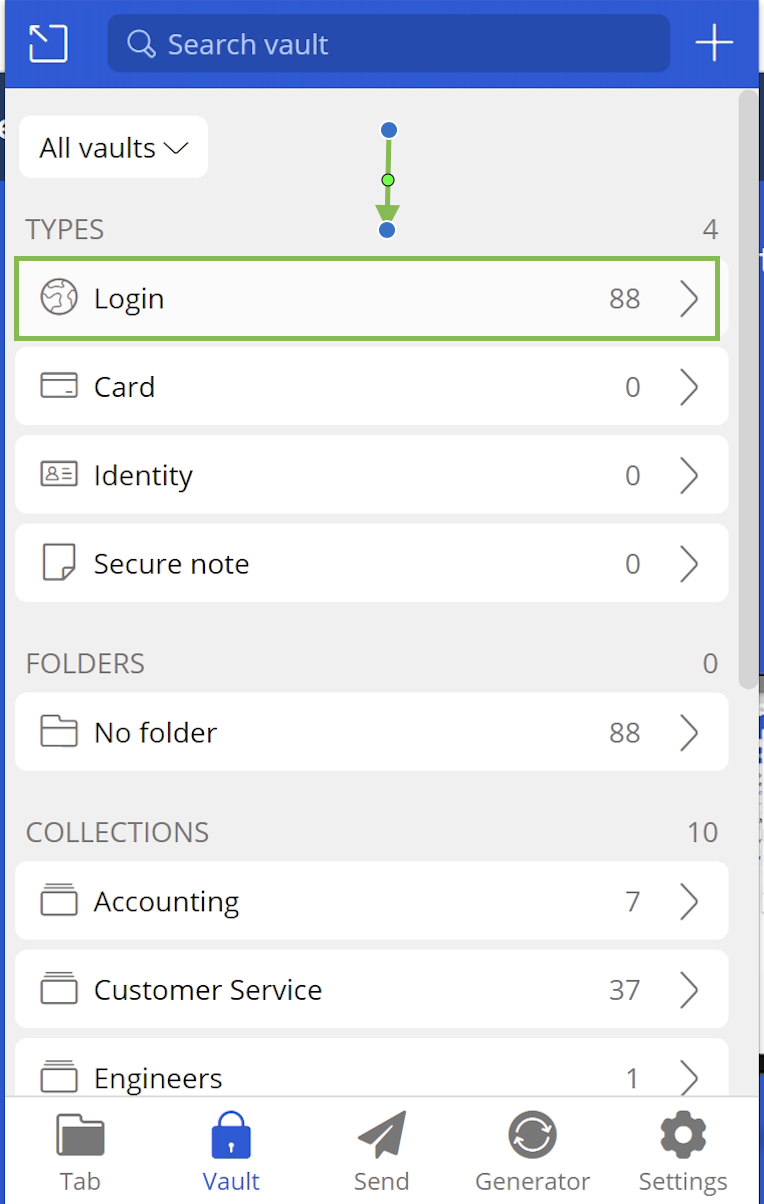Expand the Secure note chevron
764x1204 pixels.
(x=689, y=563)
